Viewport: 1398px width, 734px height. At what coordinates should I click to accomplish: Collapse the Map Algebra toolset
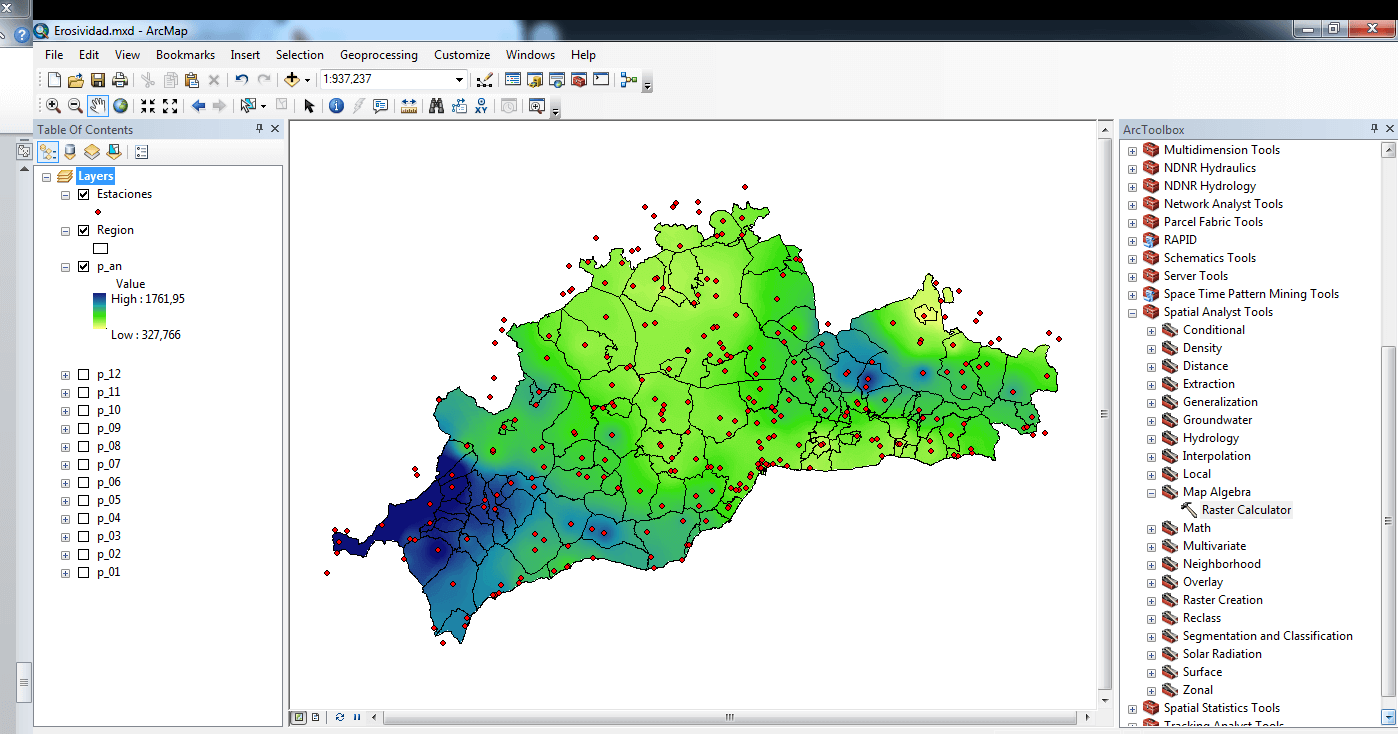1151,492
